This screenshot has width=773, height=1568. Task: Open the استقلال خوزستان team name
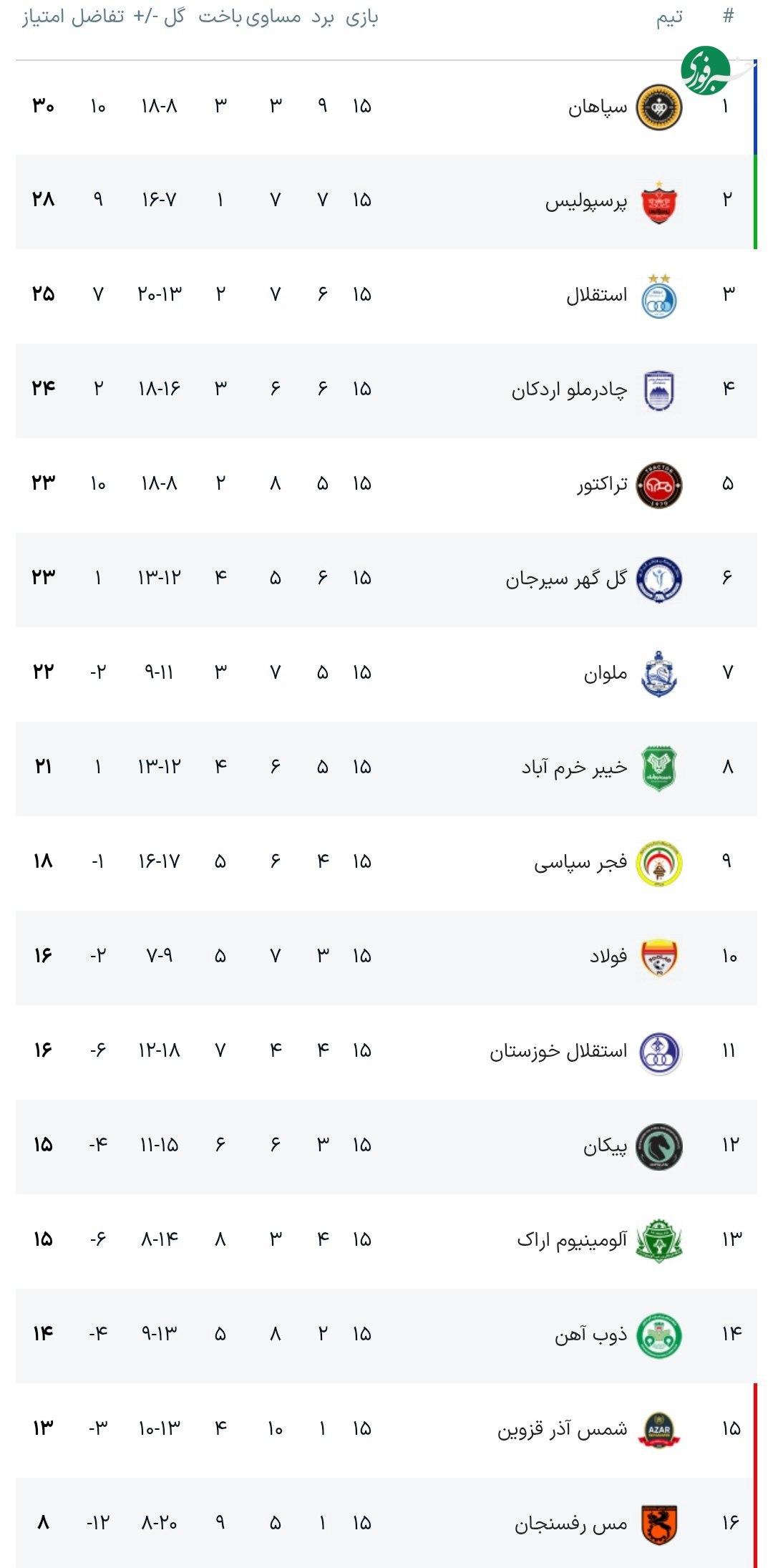[558, 1051]
